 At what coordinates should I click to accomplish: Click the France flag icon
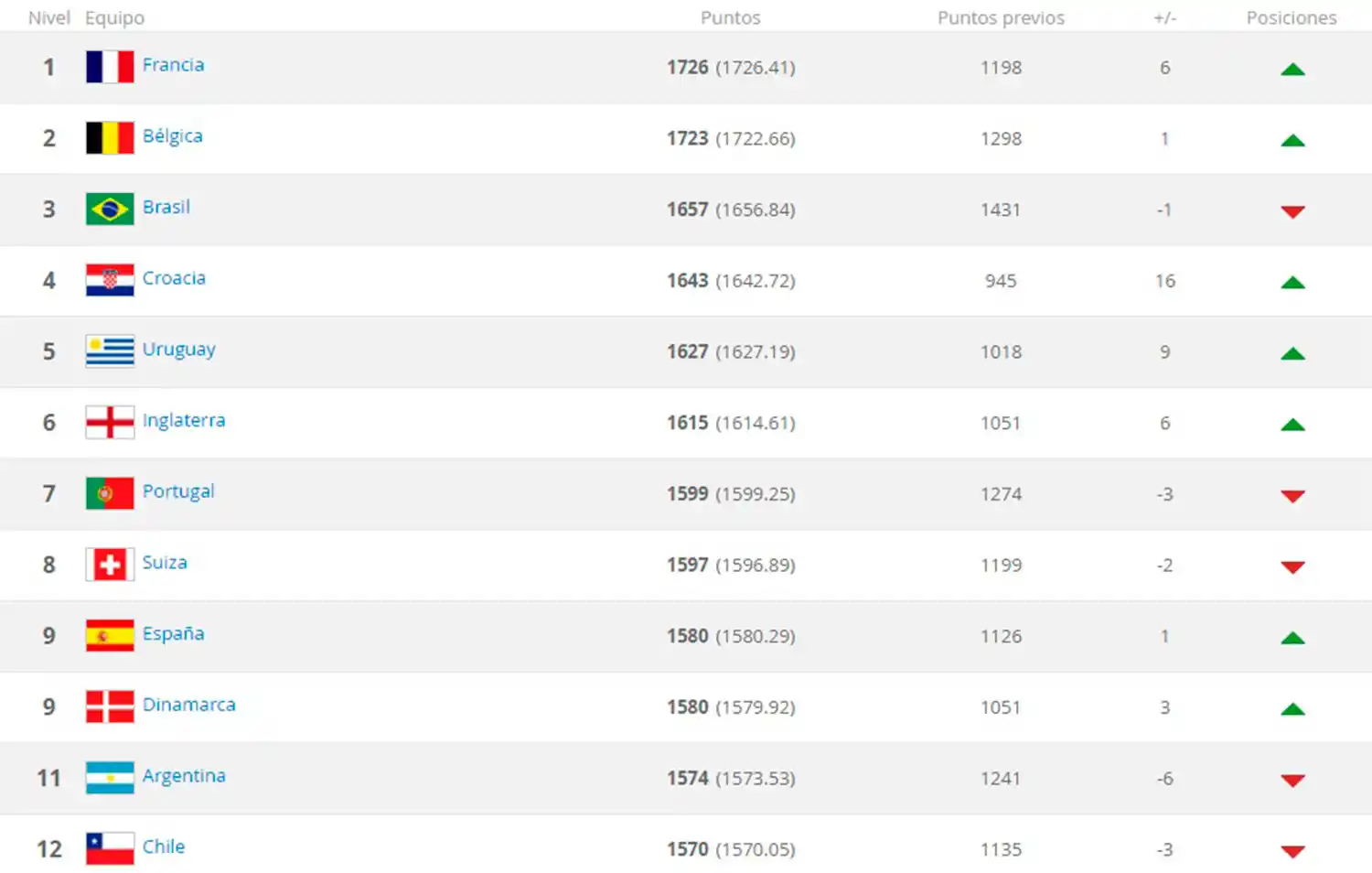[x=109, y=67]
